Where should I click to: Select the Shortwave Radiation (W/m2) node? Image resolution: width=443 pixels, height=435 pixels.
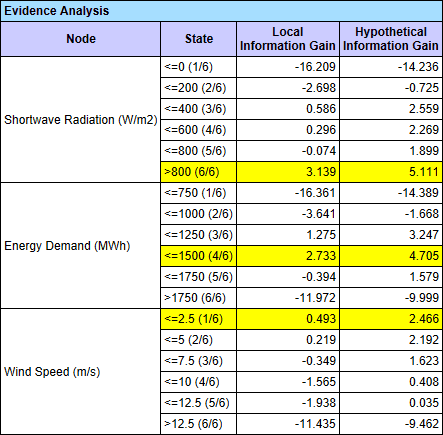(x=81, y=119)
